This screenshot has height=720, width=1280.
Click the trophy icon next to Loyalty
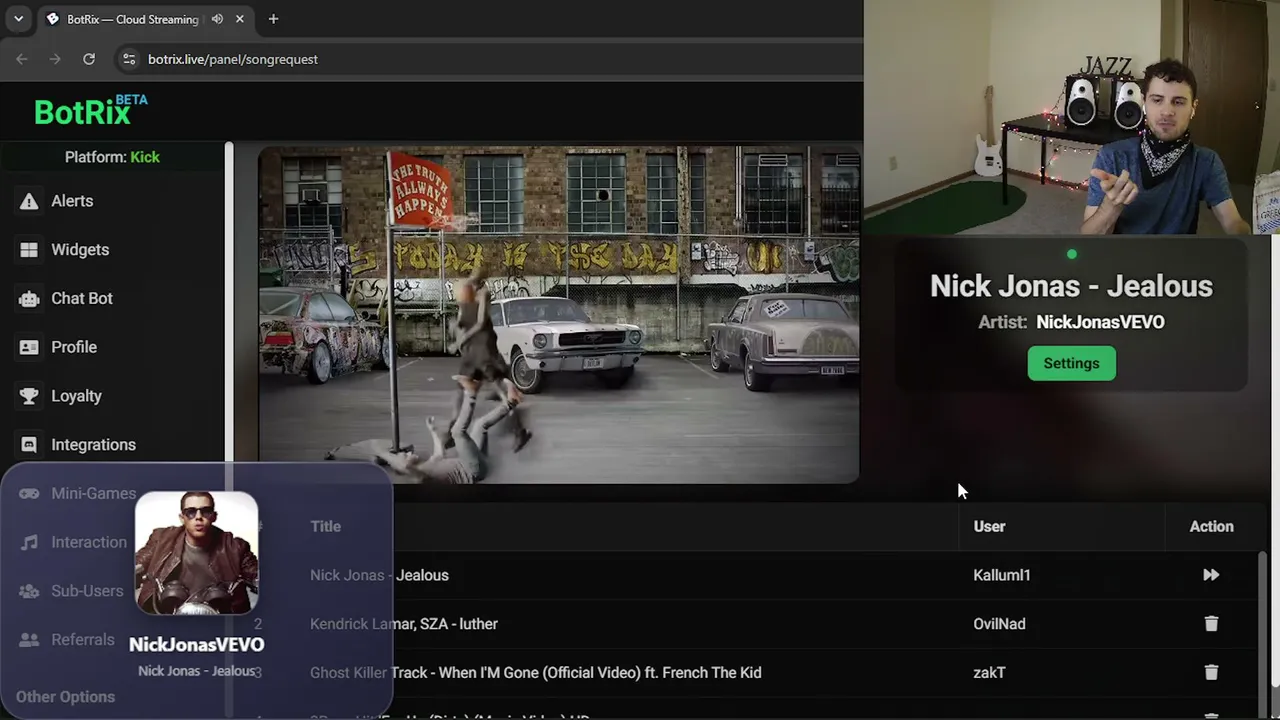29,396
